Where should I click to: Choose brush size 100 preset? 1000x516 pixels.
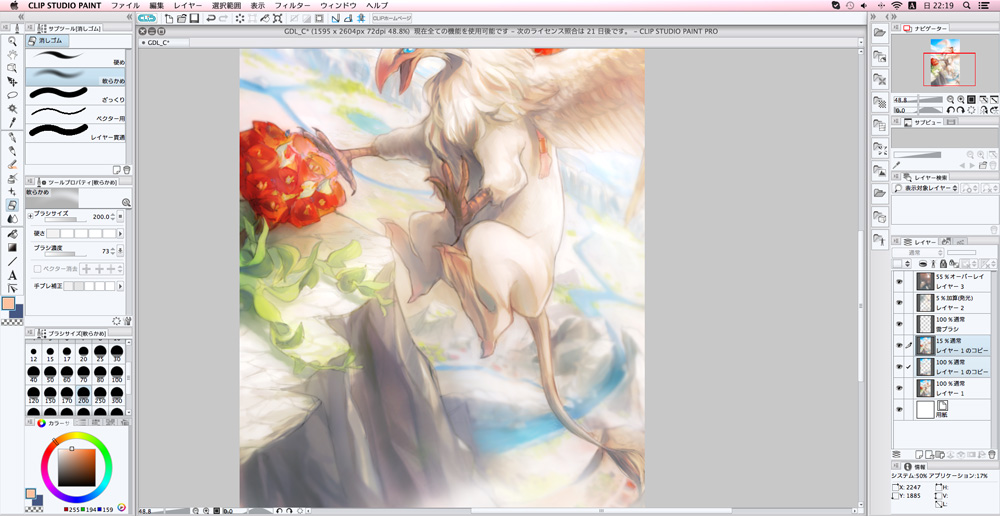(x=117, y=372)
